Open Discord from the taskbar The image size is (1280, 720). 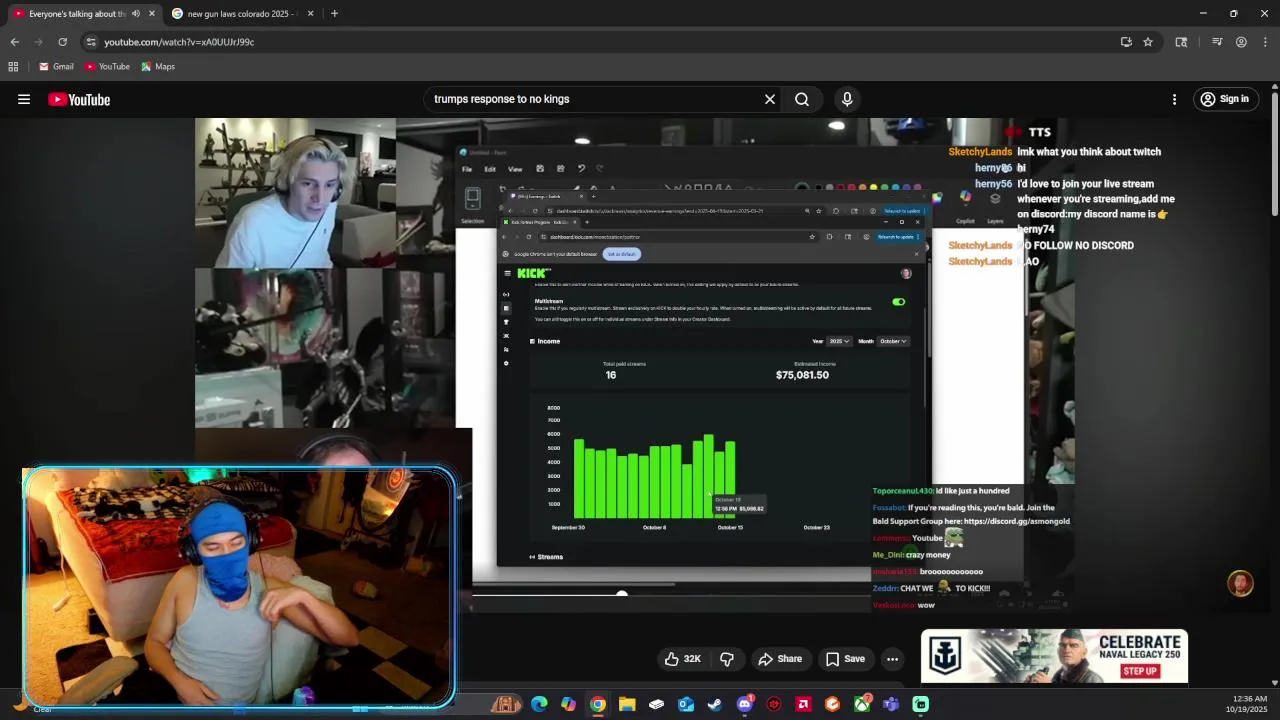(744, 704)
